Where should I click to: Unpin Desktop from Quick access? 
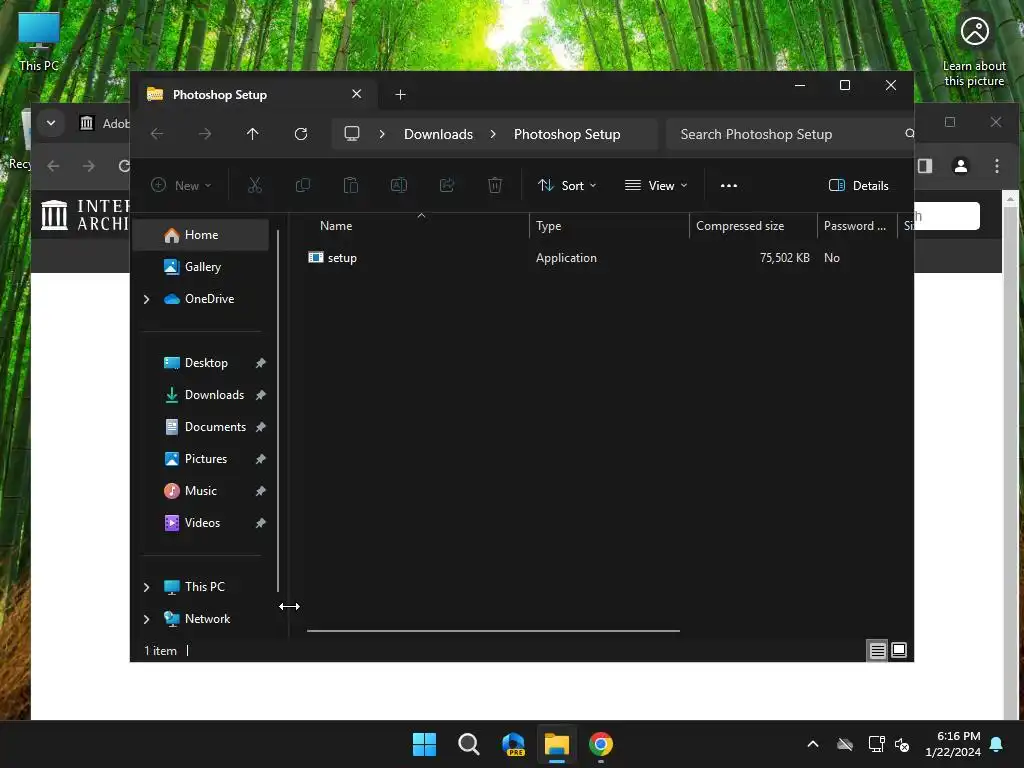click(261, 363)
